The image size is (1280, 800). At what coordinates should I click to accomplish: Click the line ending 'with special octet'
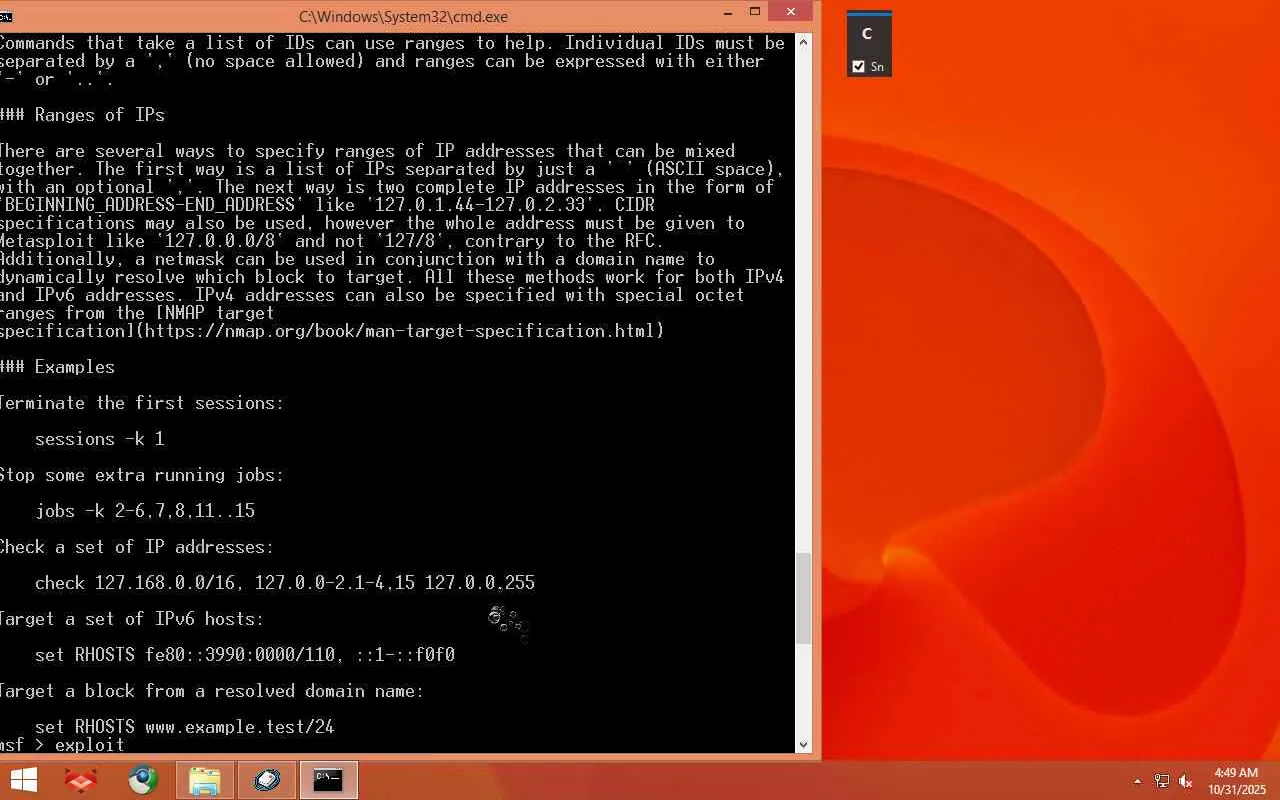(x=372, y=295)
